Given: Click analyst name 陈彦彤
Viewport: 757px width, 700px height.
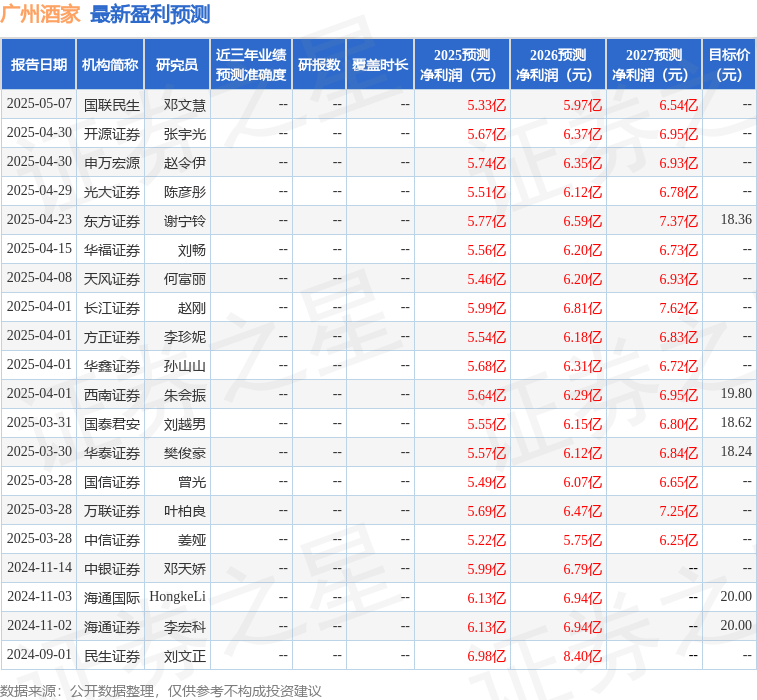Looking at the screenshot, I should (184, 192).
